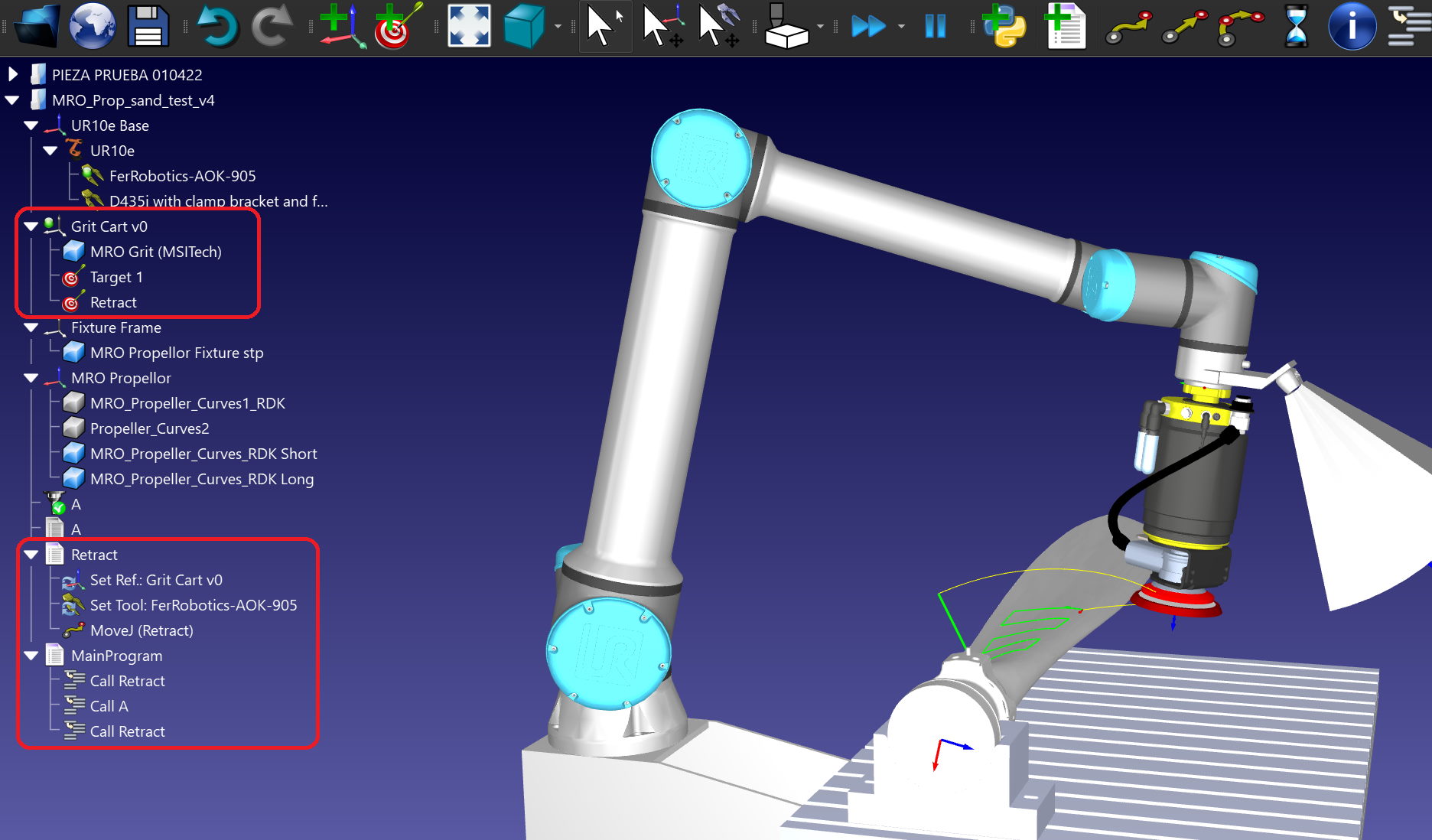The height and width of the screenshot is (840, 1432).
Task: Expand the PIEZA PRUEBA 010422 station
Action: tap(13, 75)
